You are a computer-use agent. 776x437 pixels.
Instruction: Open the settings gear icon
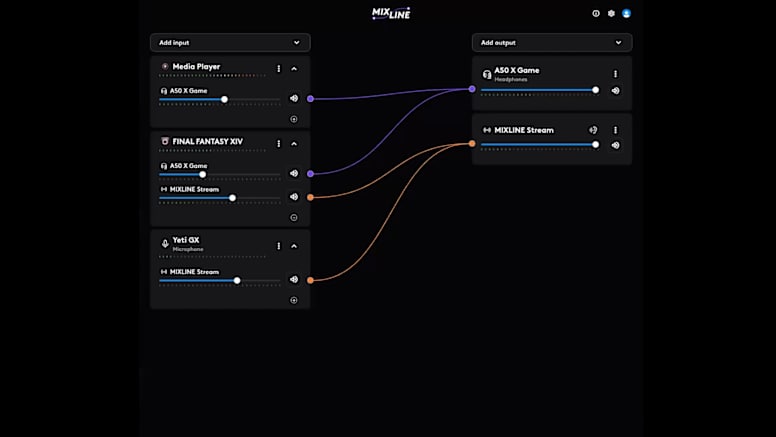click(x=611, y=13)
